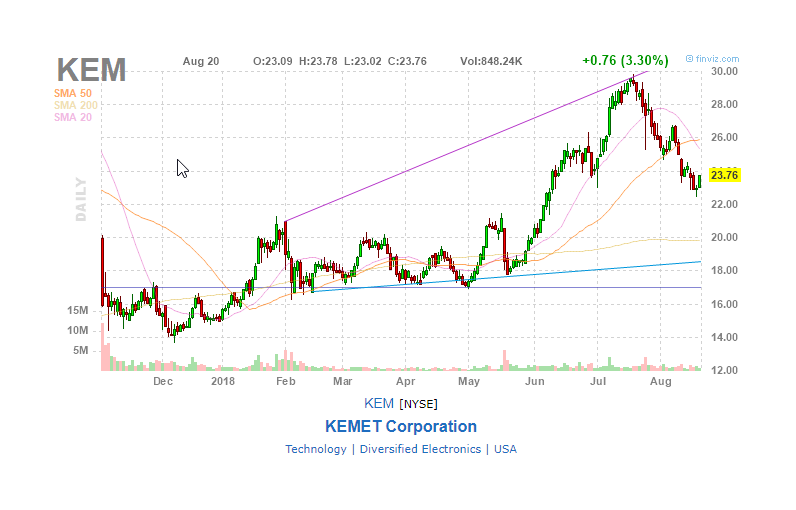Open the KEMET Corporation company link
The width and height of the screenshot is (796, 510).
(401, 426)
